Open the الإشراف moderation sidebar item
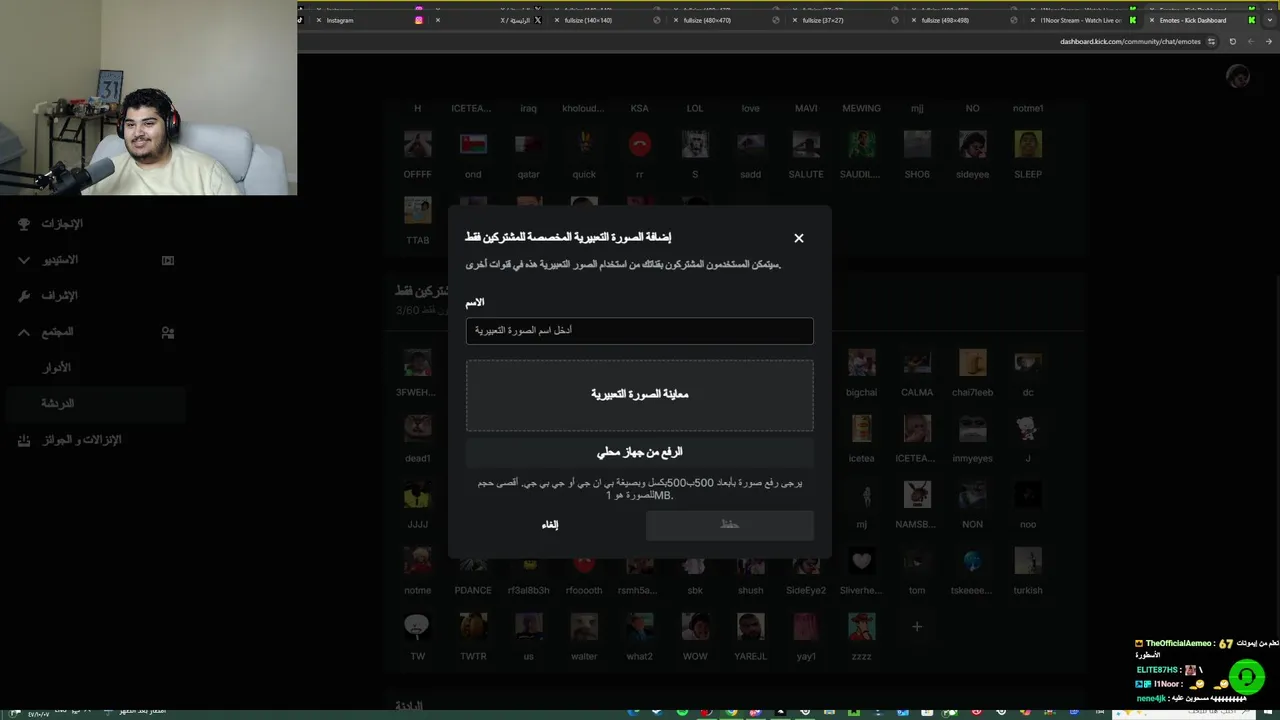Viewport: 1280px width, 720px height. (60, 296)
